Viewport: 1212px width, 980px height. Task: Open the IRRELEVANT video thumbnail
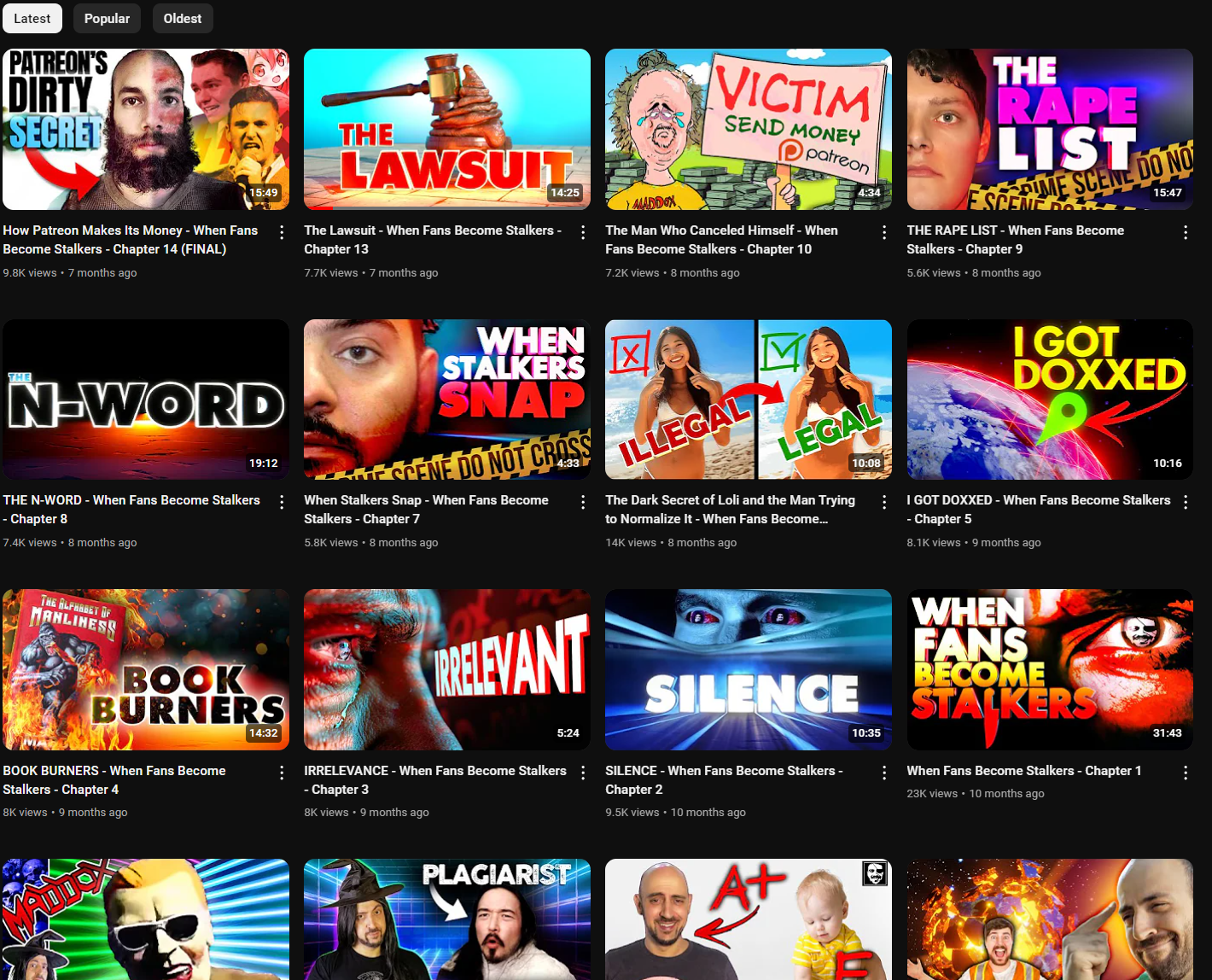[x=446, y=669]
